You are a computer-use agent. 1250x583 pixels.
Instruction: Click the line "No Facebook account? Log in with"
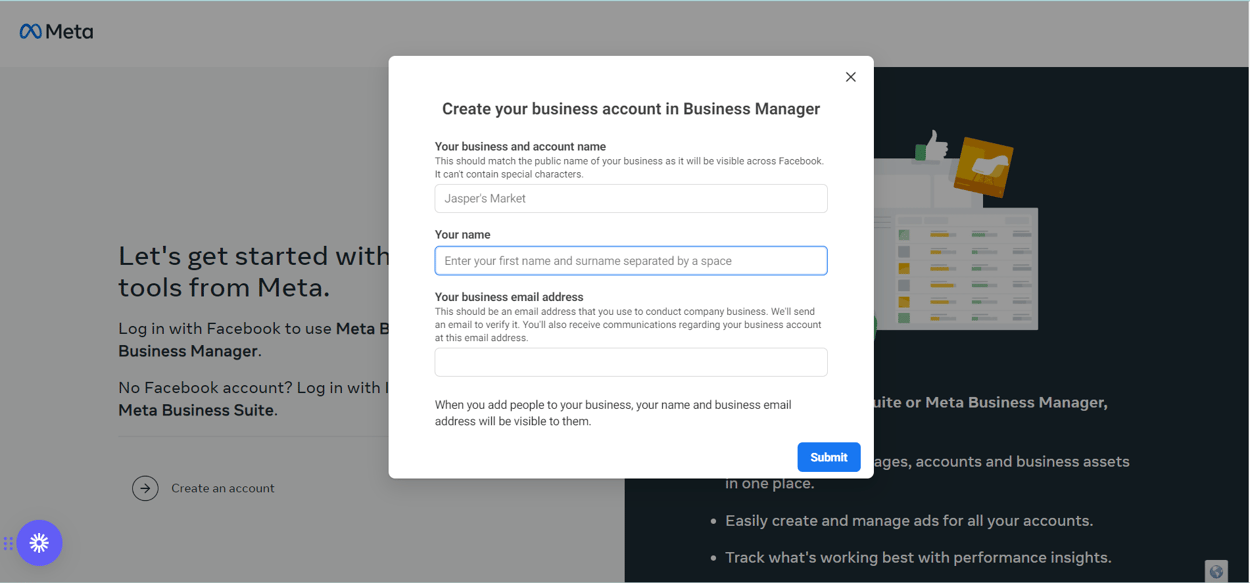pos(254,387)
